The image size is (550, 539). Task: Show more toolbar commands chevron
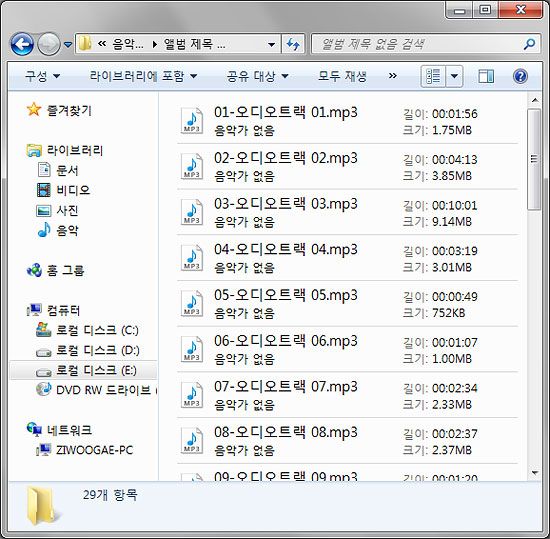tap(393, 76)
